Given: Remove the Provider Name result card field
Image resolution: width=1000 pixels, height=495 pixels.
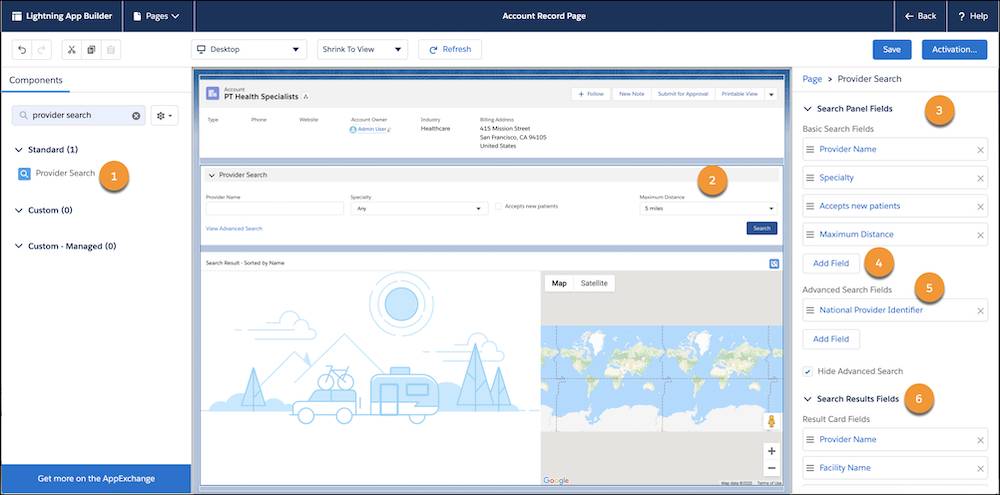Looking at the screenshot, I should [x=980, y=440].
